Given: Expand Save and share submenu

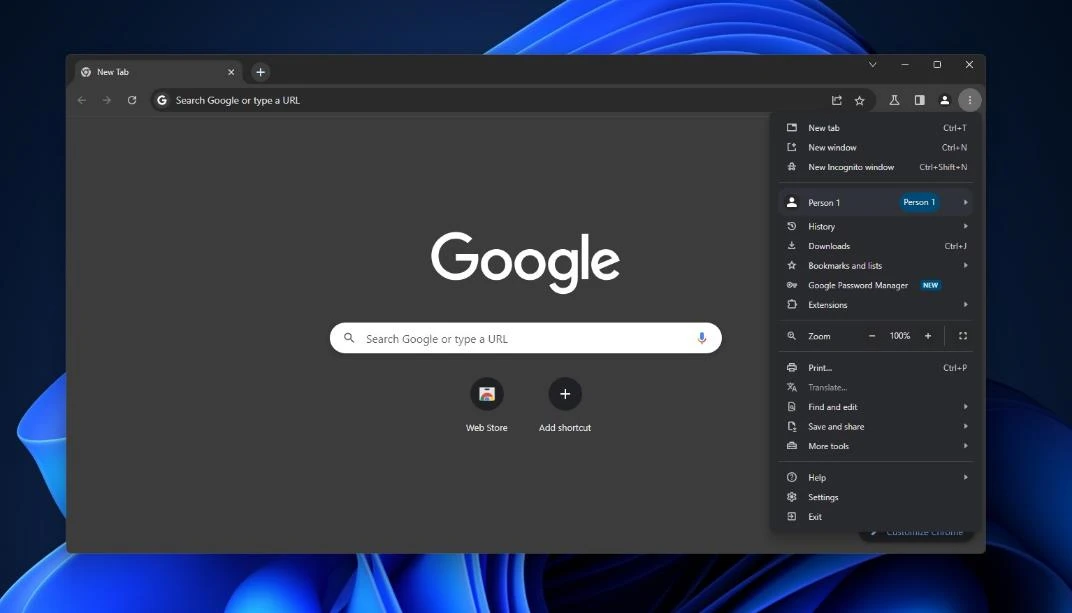Looking at the screenshot, I should pos(876,426).
